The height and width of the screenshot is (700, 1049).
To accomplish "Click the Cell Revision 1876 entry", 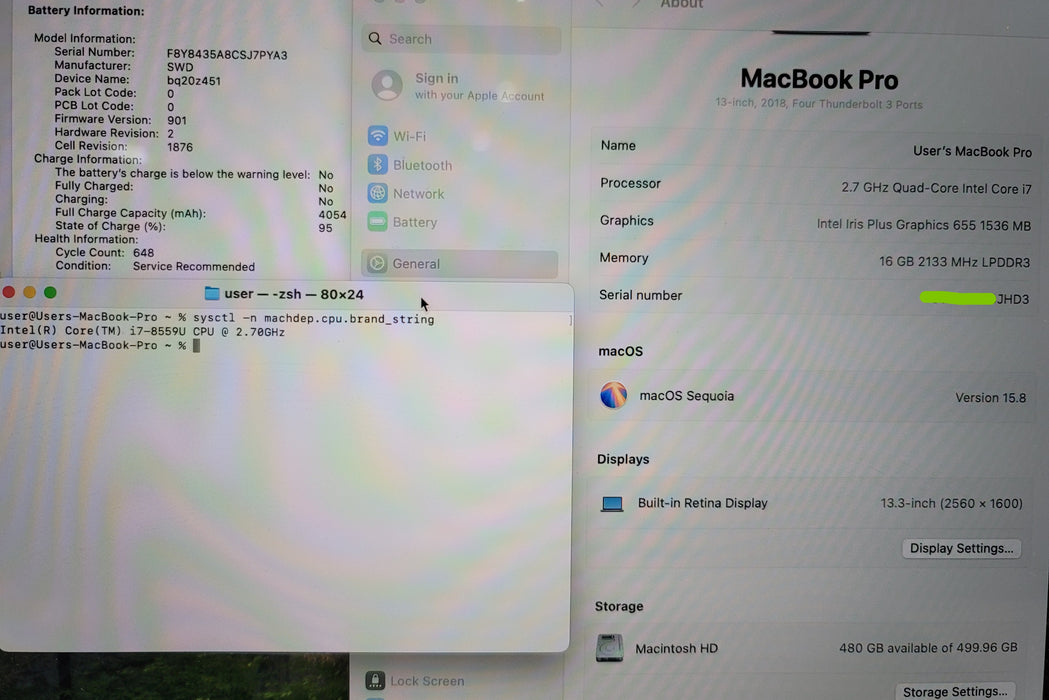I will point(123,146).
